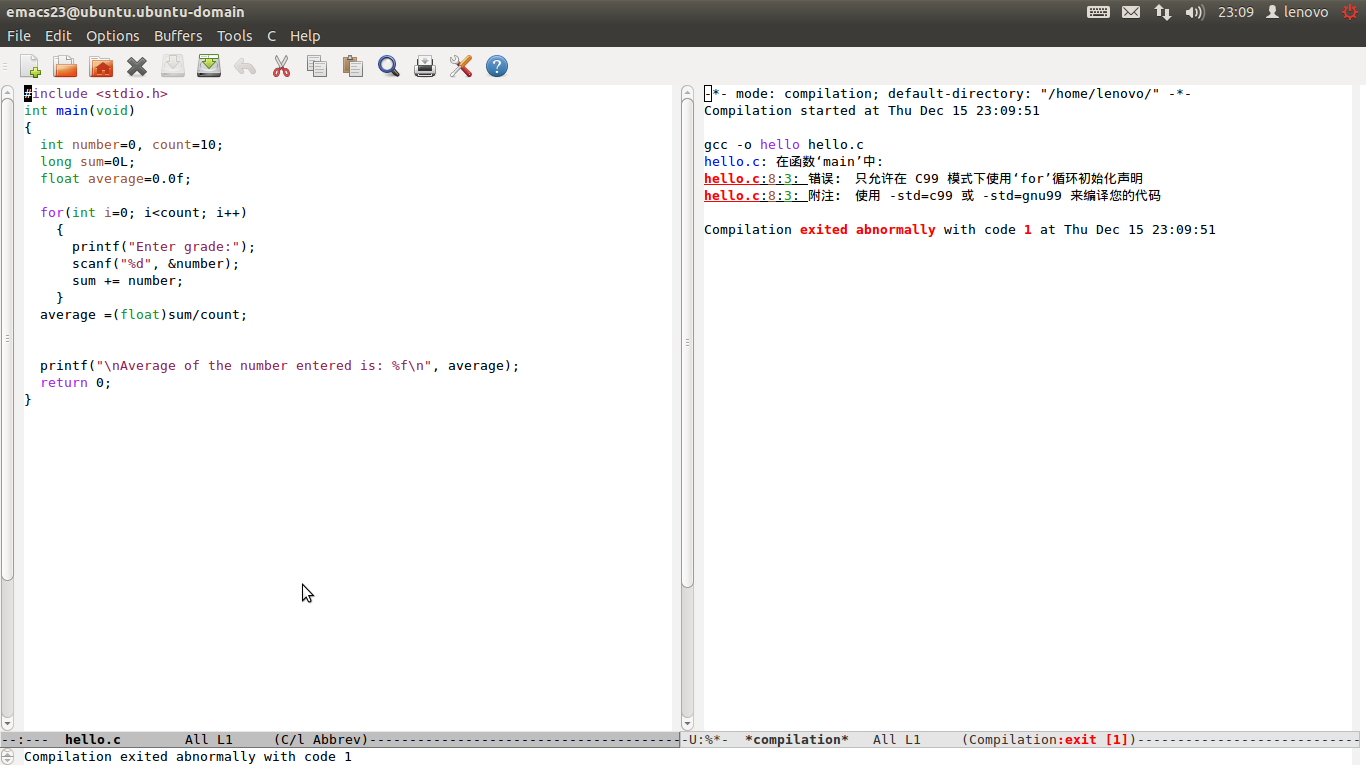Click the 'float average=0.0f;' line

[116, 179]
